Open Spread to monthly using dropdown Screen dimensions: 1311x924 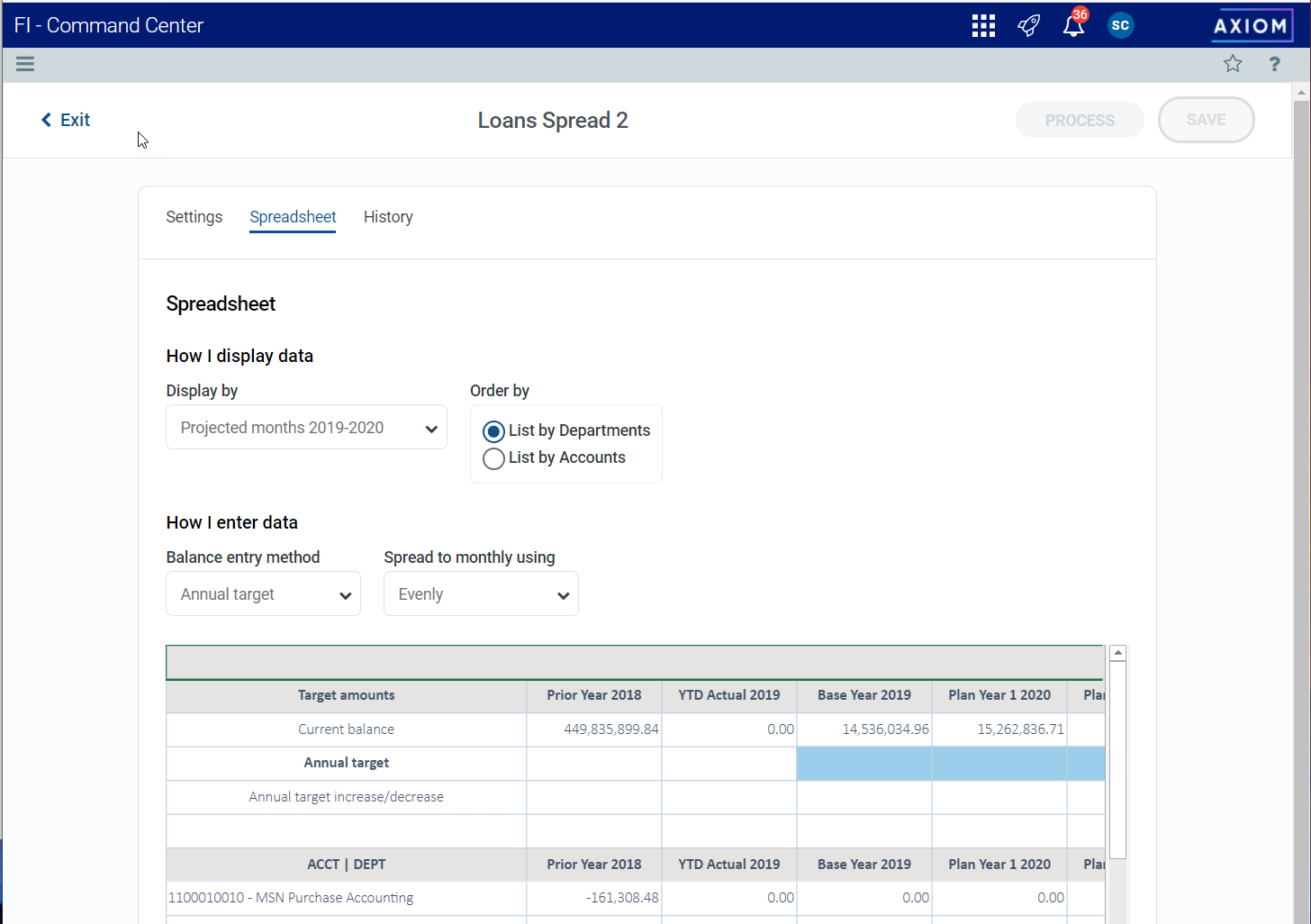[481, 594]
